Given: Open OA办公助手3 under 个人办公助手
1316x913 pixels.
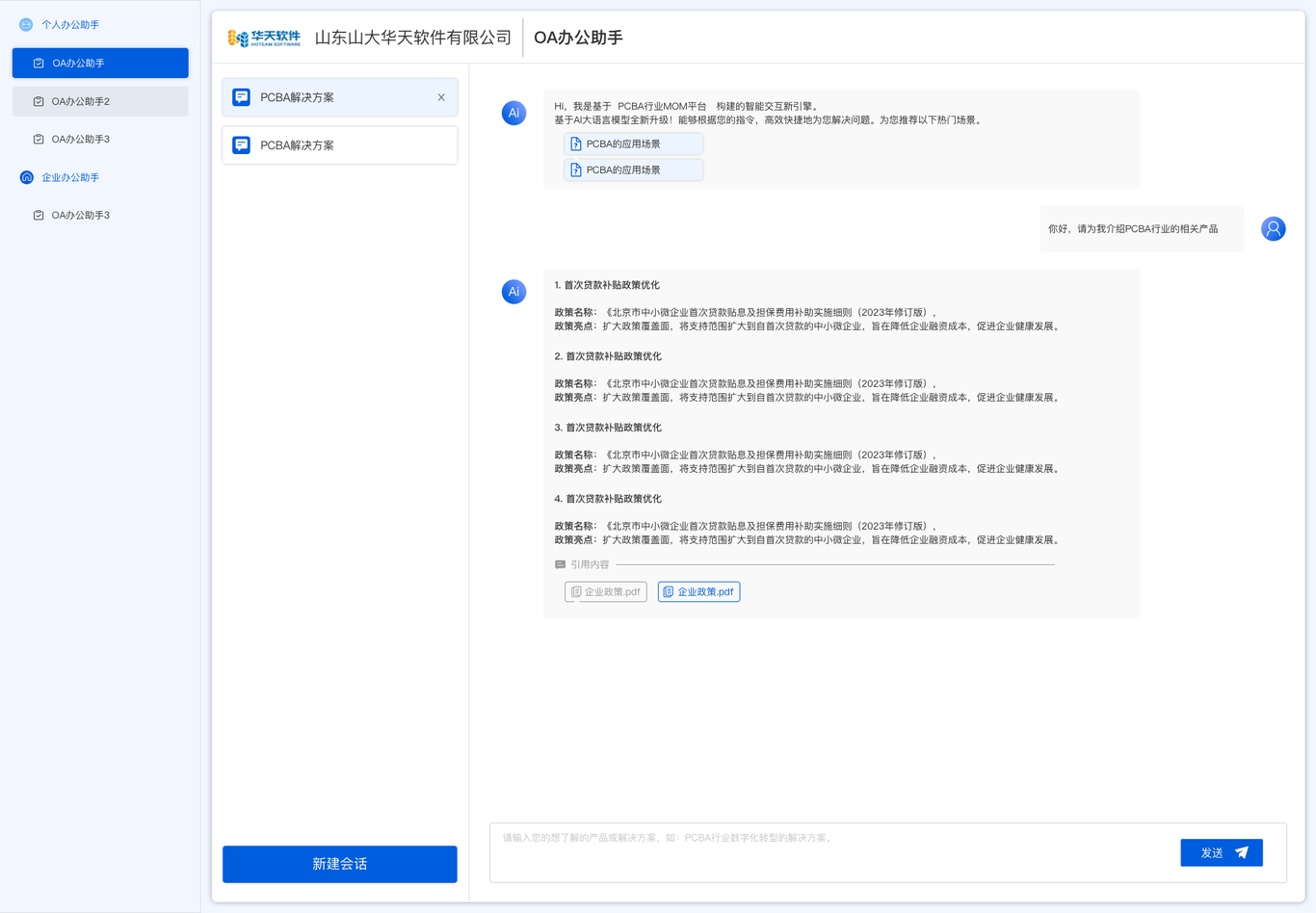Looking at the screenshot, I should [x=100, y=140].
